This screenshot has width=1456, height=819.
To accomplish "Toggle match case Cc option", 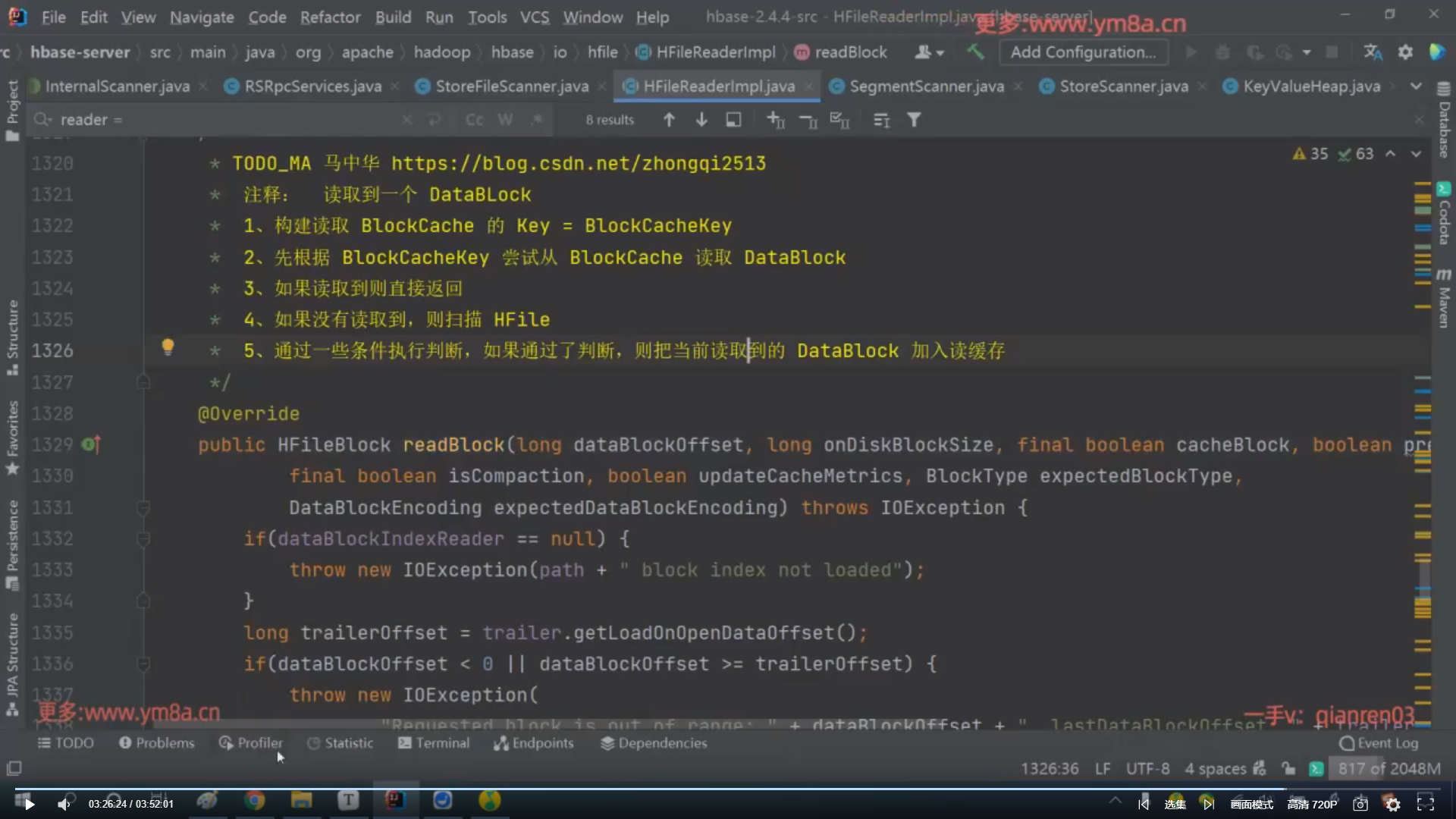I will 475,120.
